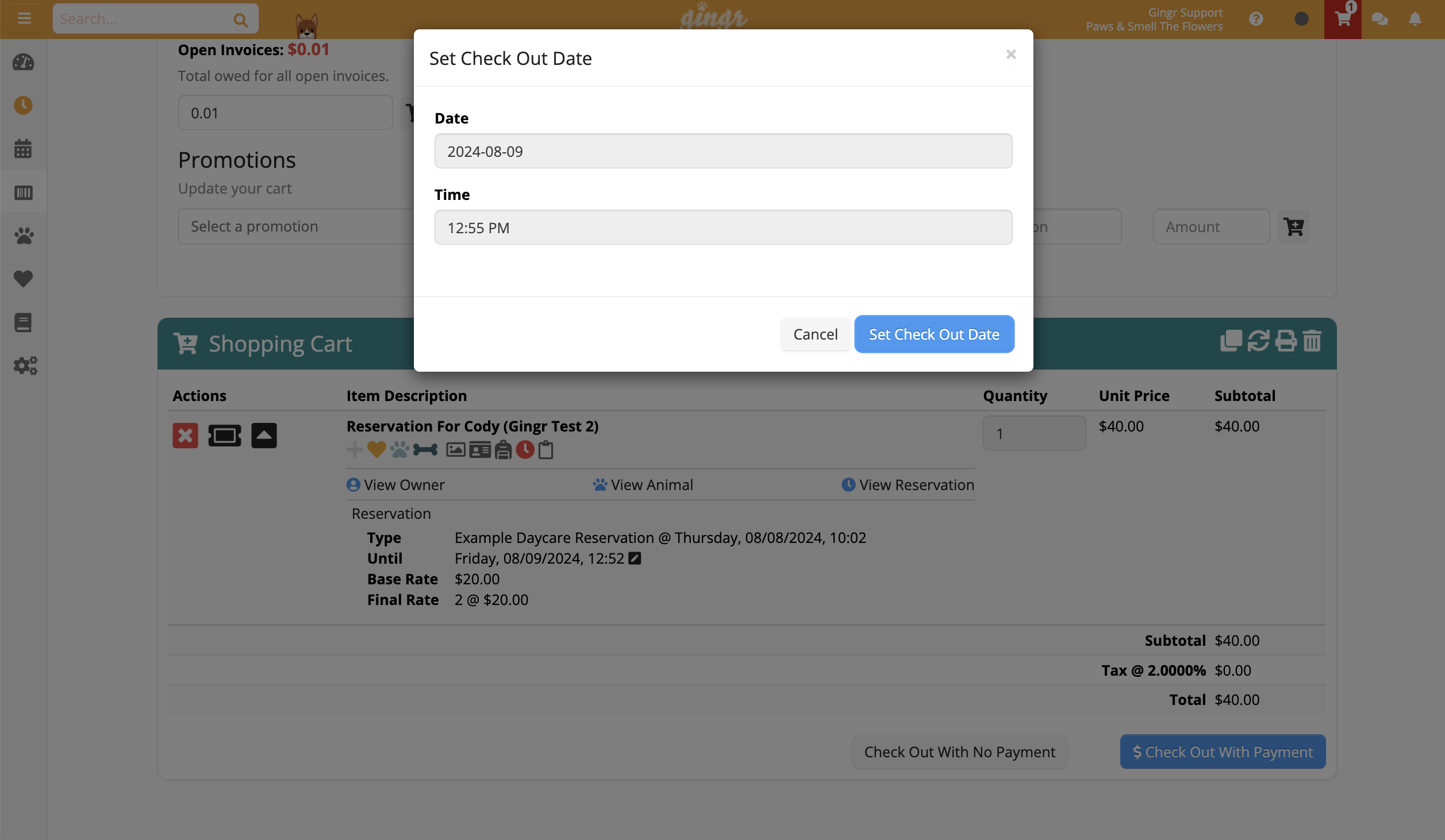Click the dark circle status icon in header
The image size is (1445, 840).
pos(1301,20)
